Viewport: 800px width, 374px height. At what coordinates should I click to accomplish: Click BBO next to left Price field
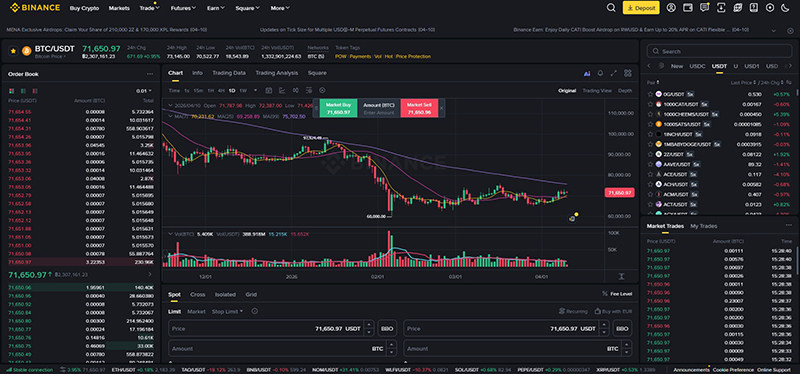point(387,329)
